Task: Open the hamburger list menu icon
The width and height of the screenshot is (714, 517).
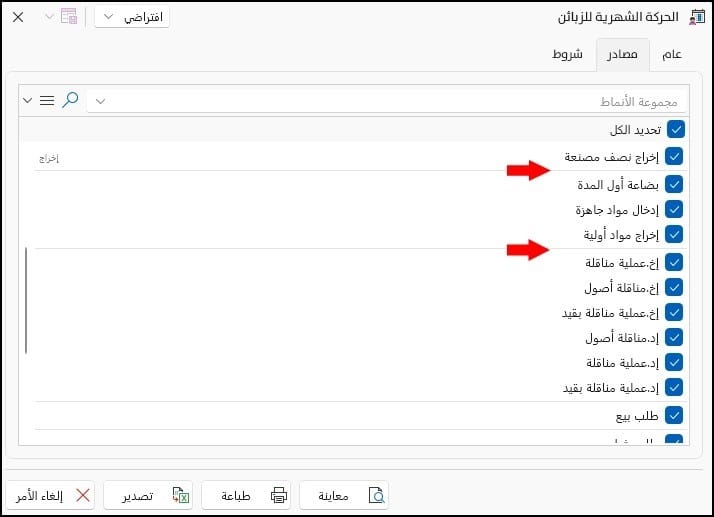Action: pos(47,100)
